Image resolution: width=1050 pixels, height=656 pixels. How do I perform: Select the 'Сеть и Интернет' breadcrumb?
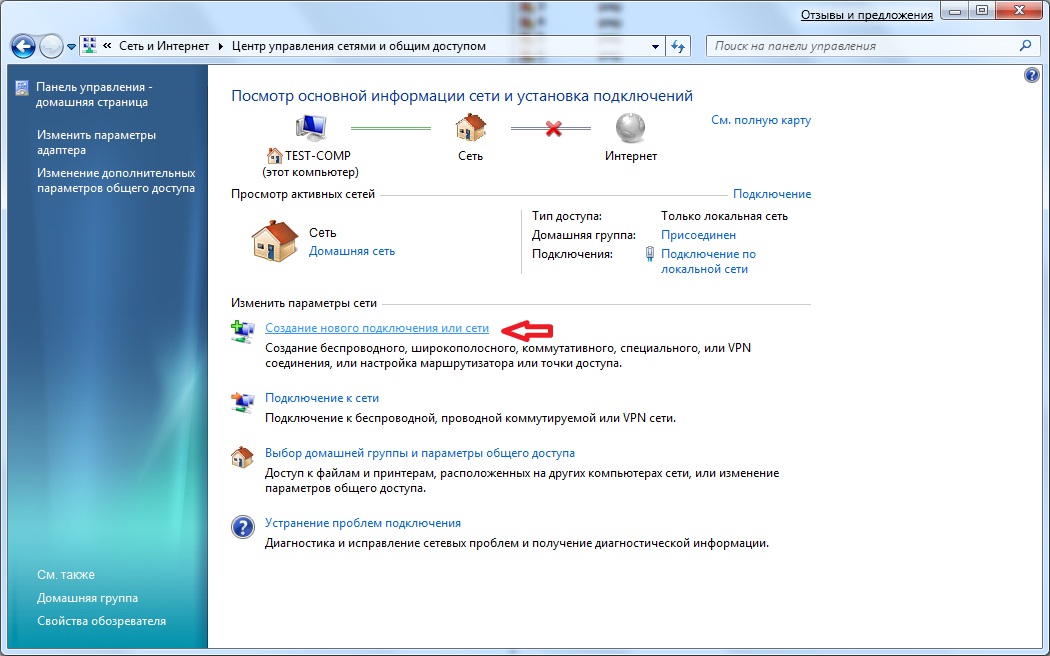[x=164, y=46]
